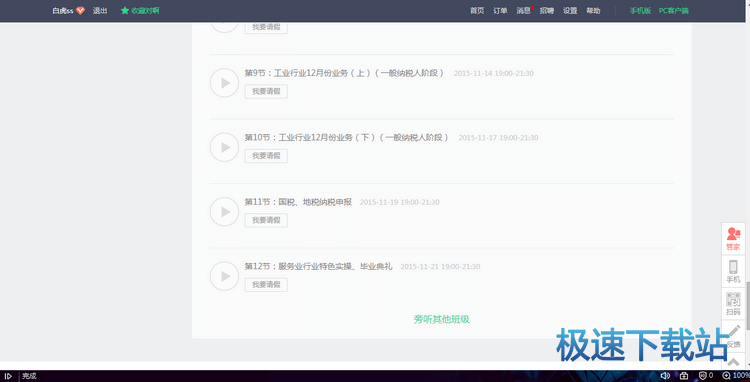Screen dimensions: 750x382
Task: Click the VIP badge next to 白虎ss
Action: click(80, 11)
